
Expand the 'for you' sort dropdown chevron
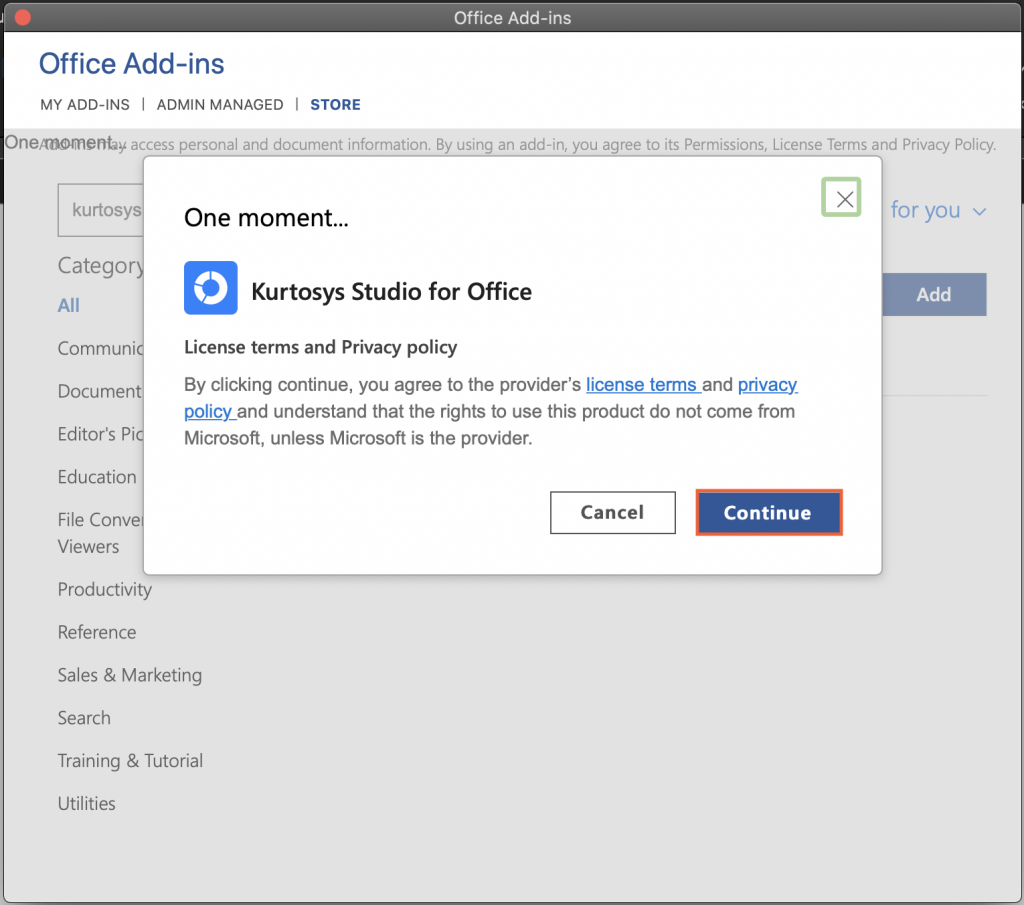pyautogui.click(x=979, y=212)
